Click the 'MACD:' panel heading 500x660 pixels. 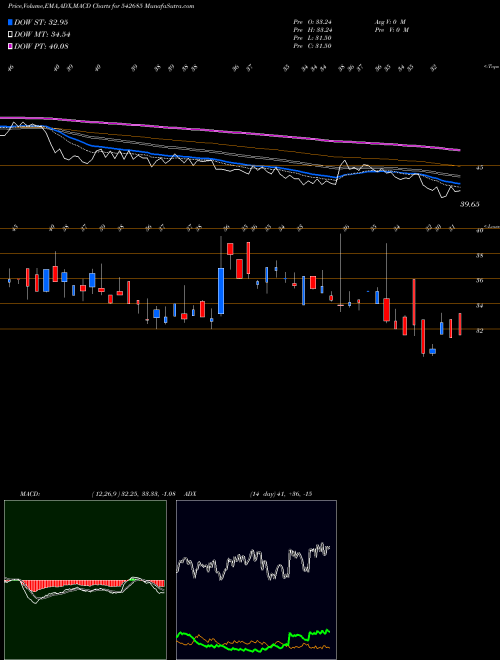[29, 494]
